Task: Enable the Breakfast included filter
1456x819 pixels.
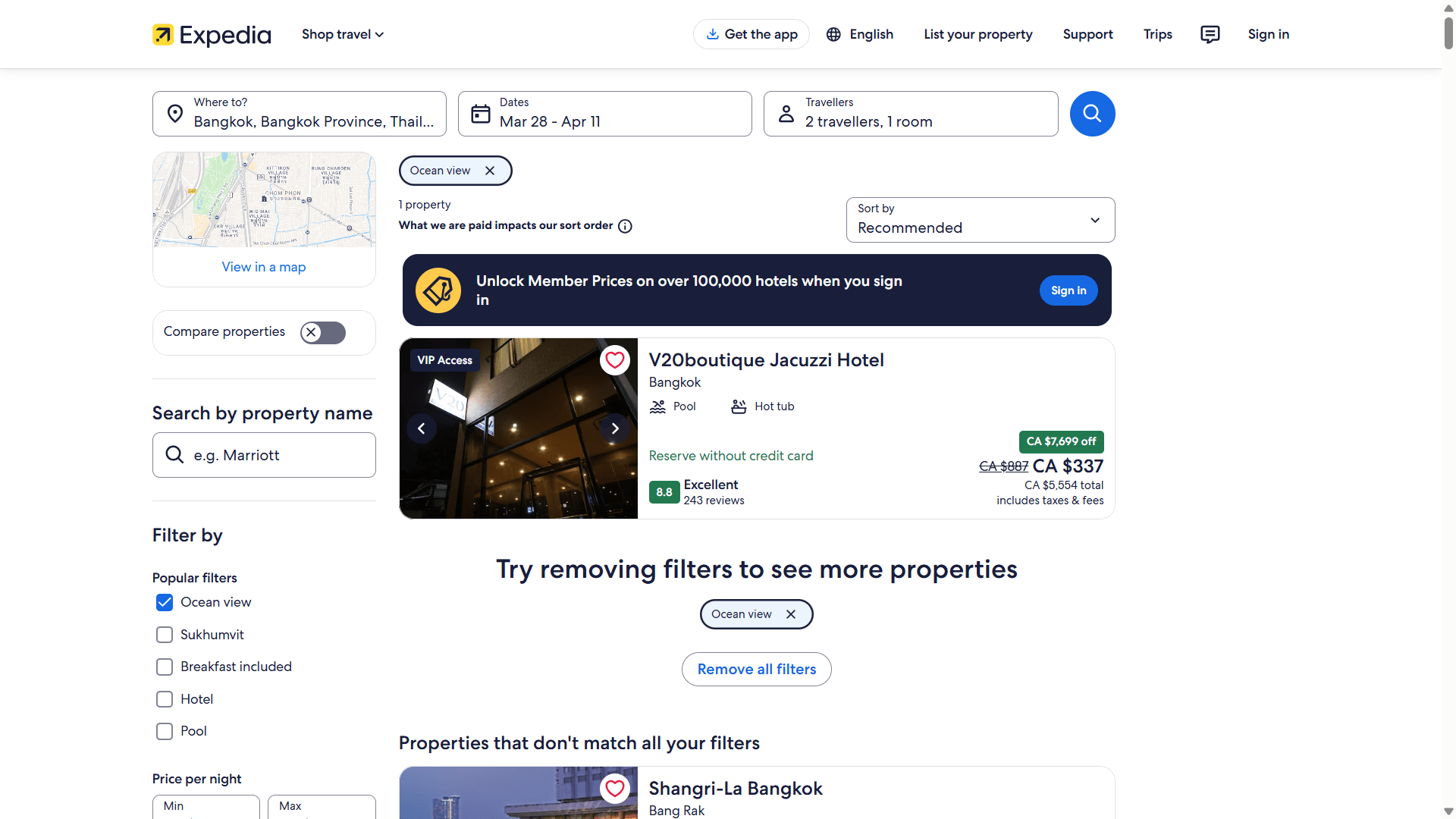Action: pyautogui.click(x=165, y=667)
